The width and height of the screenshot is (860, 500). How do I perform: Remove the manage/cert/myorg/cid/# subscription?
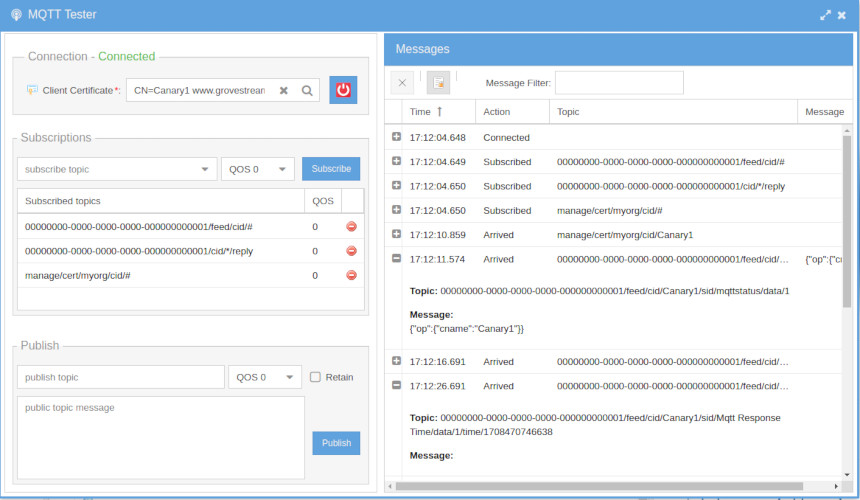coord(351,275)
